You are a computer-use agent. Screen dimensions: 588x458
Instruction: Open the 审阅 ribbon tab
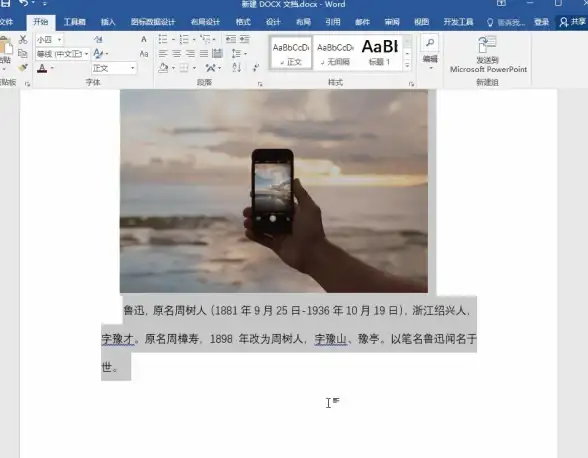[x=392, y=22]
